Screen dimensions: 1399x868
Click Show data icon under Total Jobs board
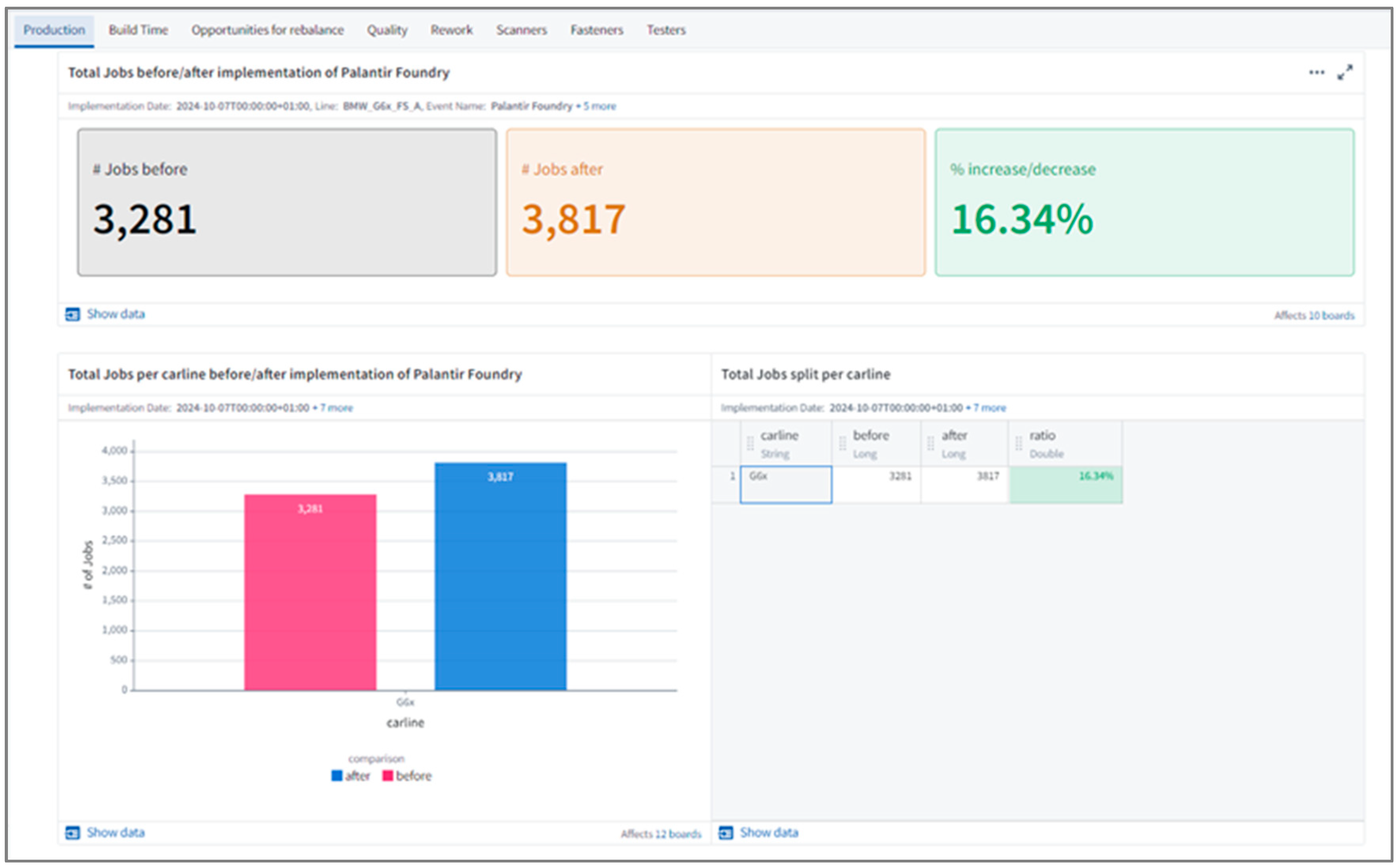click(72, 315)
